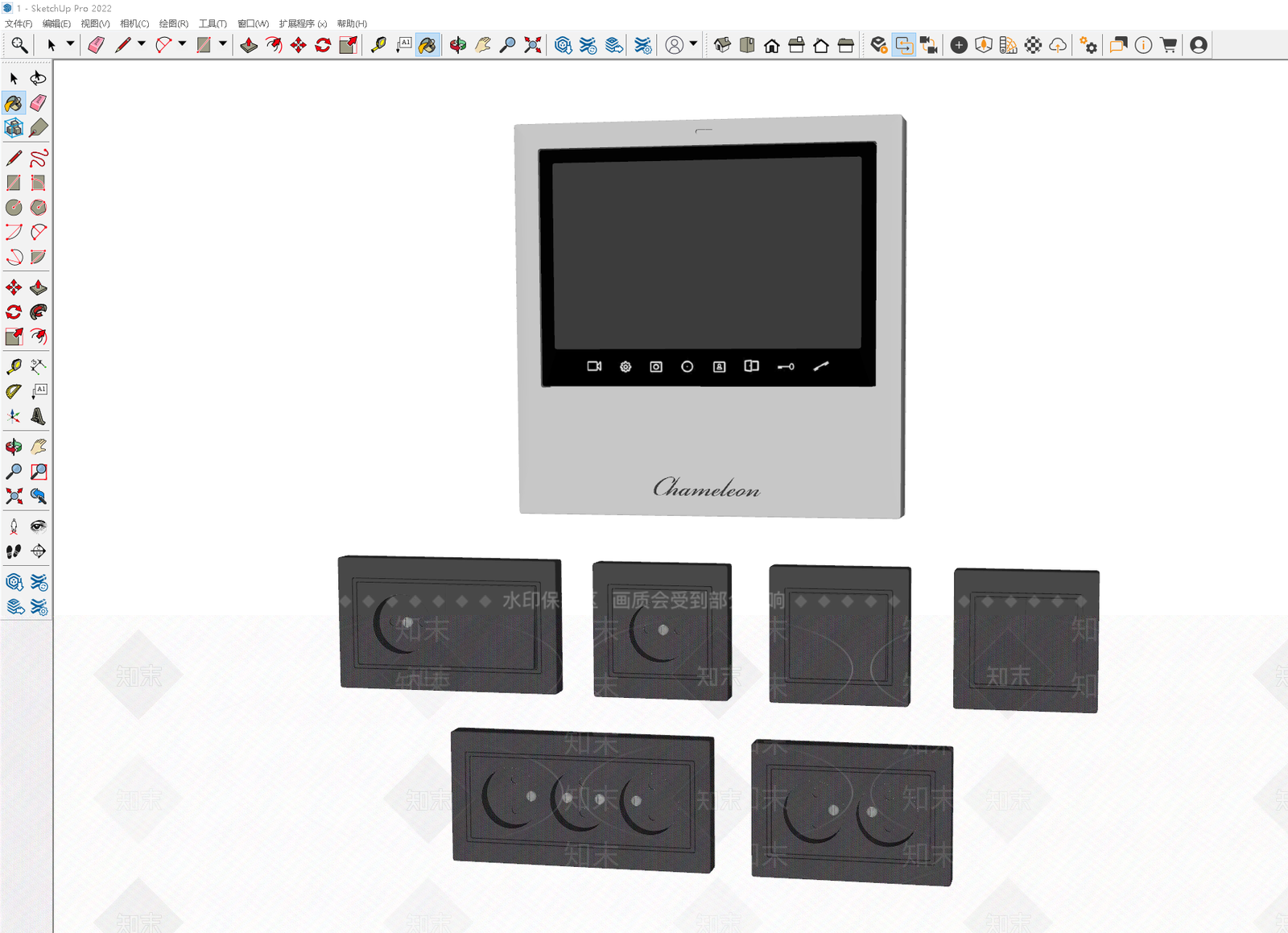
Task: Select the Rotated Rectangle tool
Action: (x=38, y=183)
